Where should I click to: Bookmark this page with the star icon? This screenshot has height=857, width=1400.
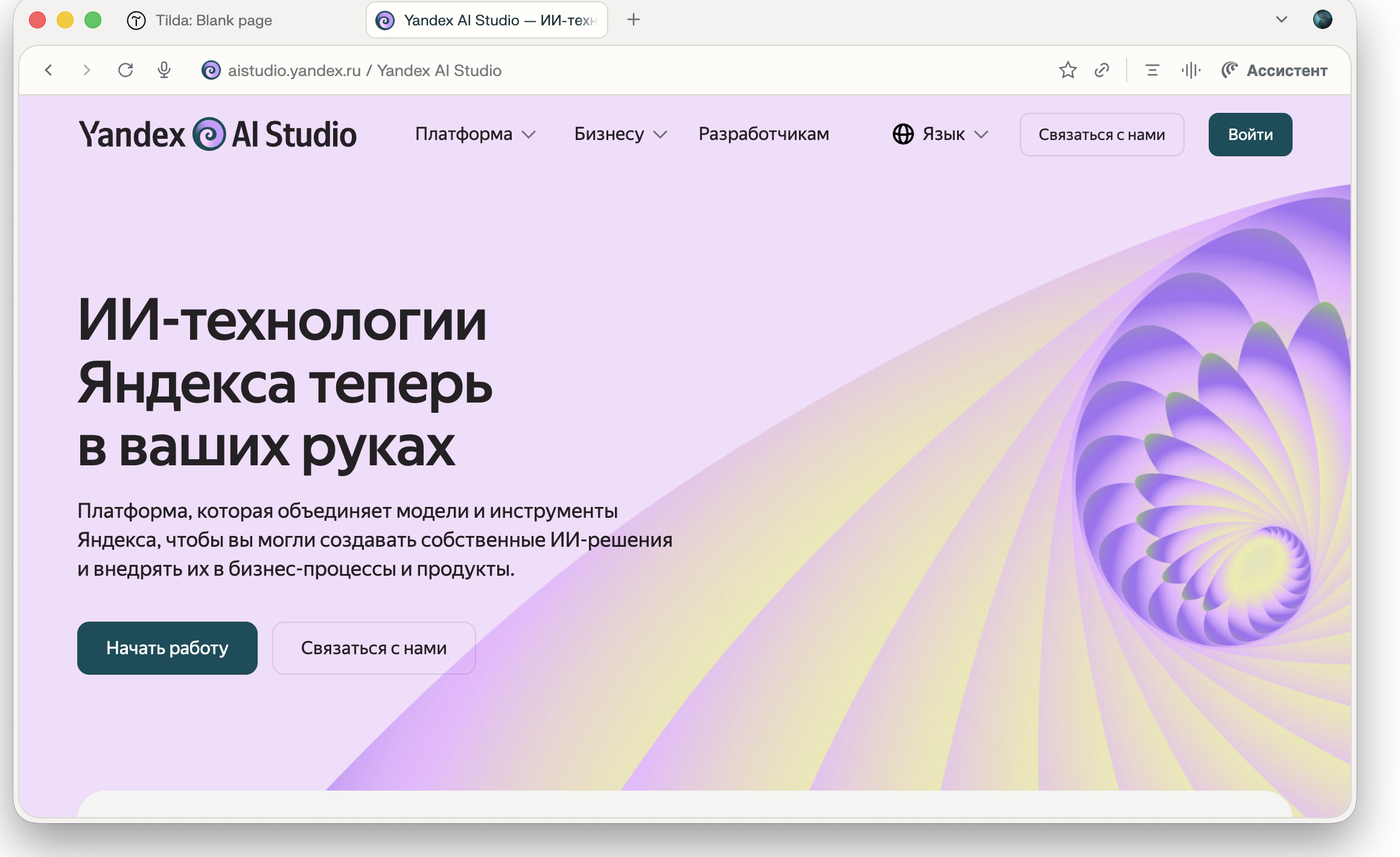1067,71
